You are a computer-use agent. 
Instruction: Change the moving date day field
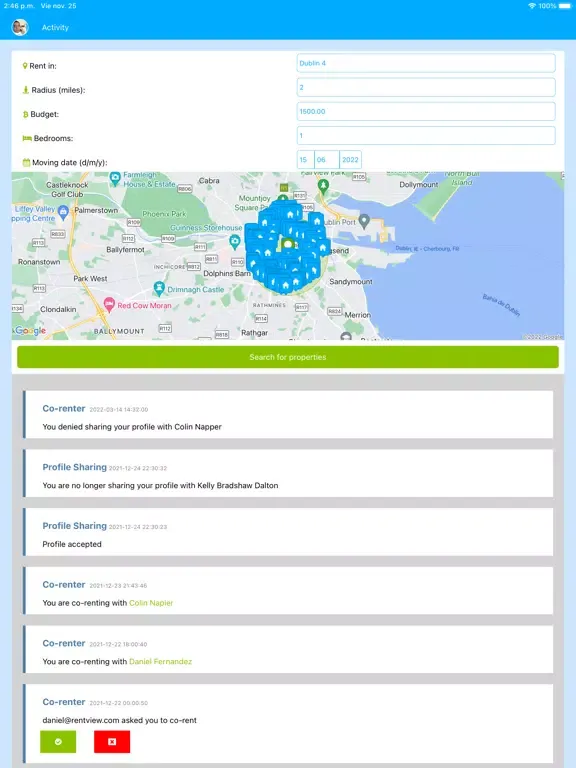305,160
